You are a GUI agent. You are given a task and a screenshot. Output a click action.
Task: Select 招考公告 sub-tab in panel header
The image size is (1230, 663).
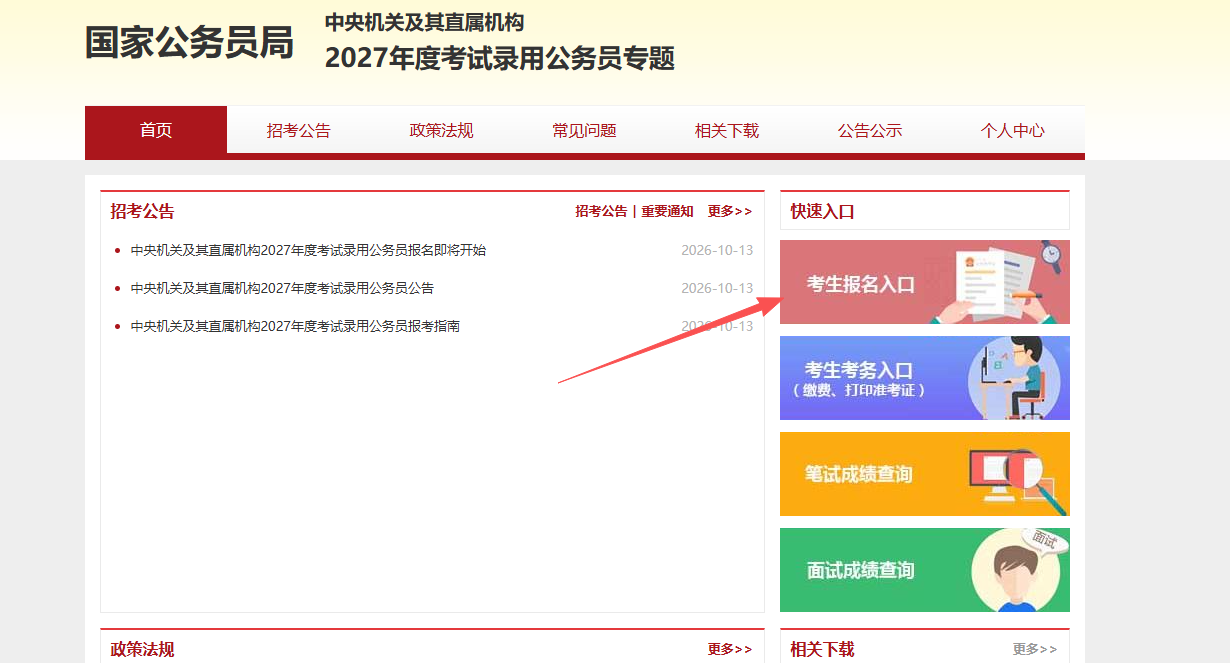[x=601, y=211]
